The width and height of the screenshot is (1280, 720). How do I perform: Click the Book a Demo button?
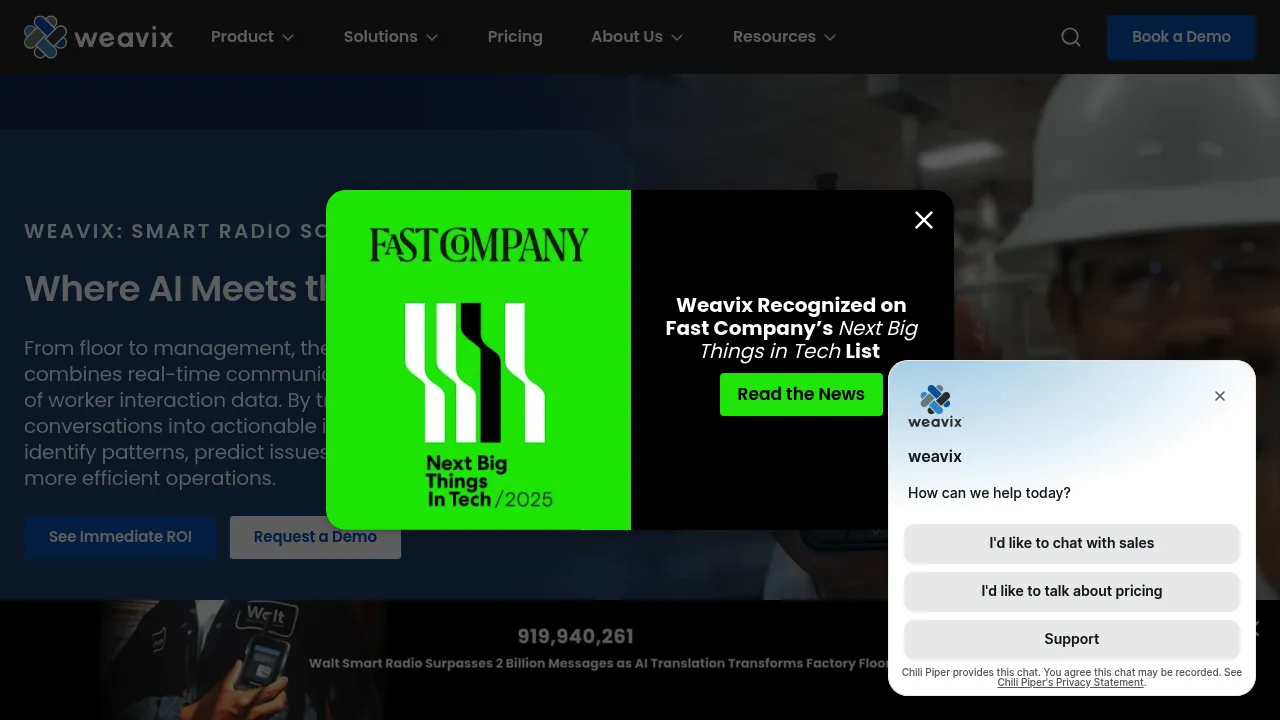pyautogui.click(x=1181, y=37)
